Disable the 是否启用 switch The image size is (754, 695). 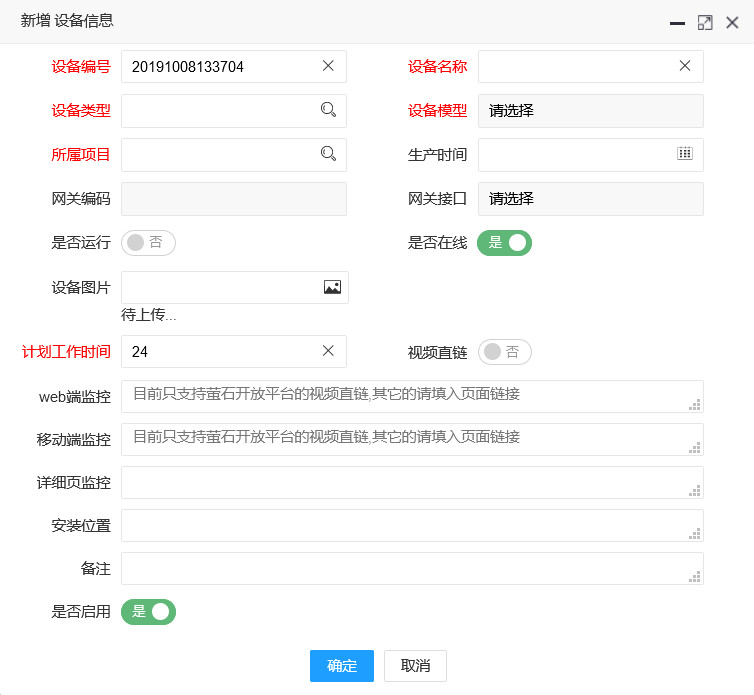click(148, 612)
